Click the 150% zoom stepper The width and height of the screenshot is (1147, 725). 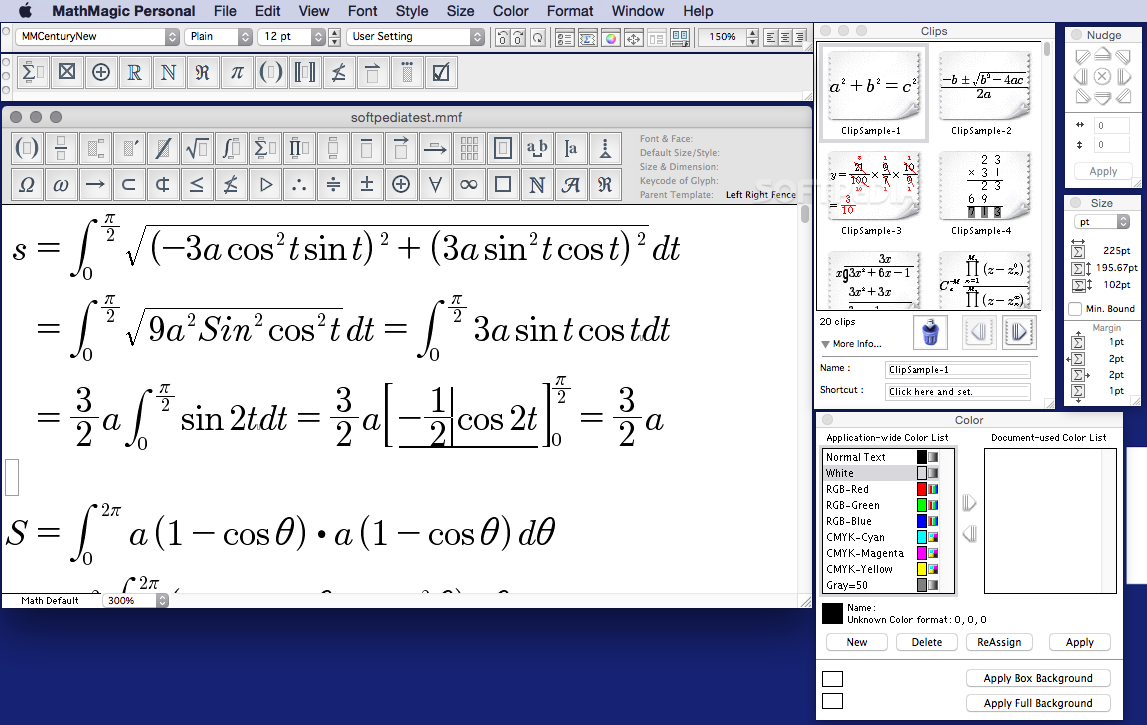[753, 37]
